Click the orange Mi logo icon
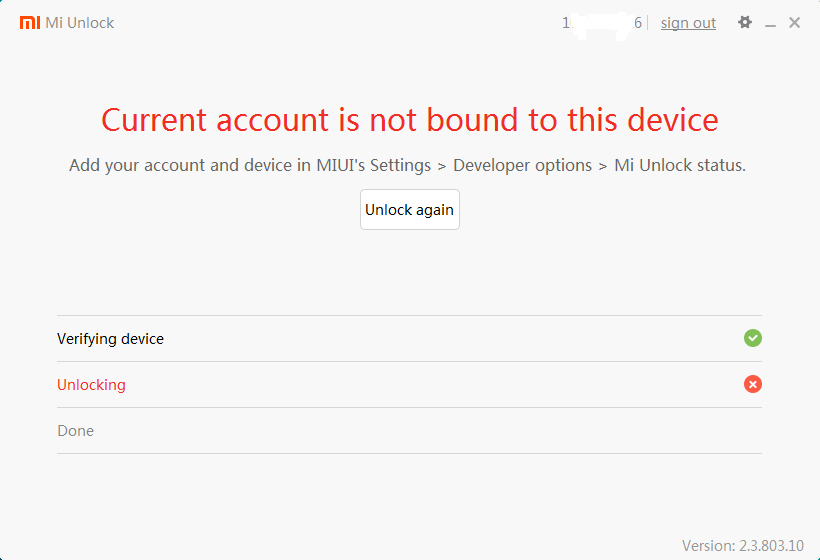The width and height of the screenshot is (820, 560). pyautogui.click(x=30, y=22)
